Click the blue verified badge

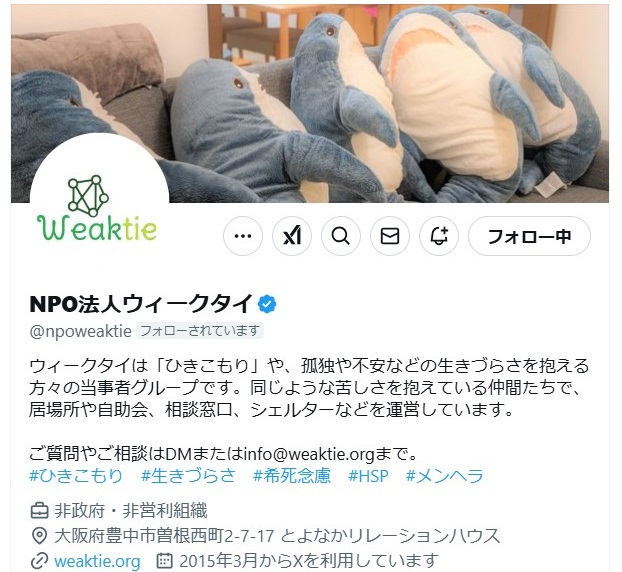click(267, 304)
